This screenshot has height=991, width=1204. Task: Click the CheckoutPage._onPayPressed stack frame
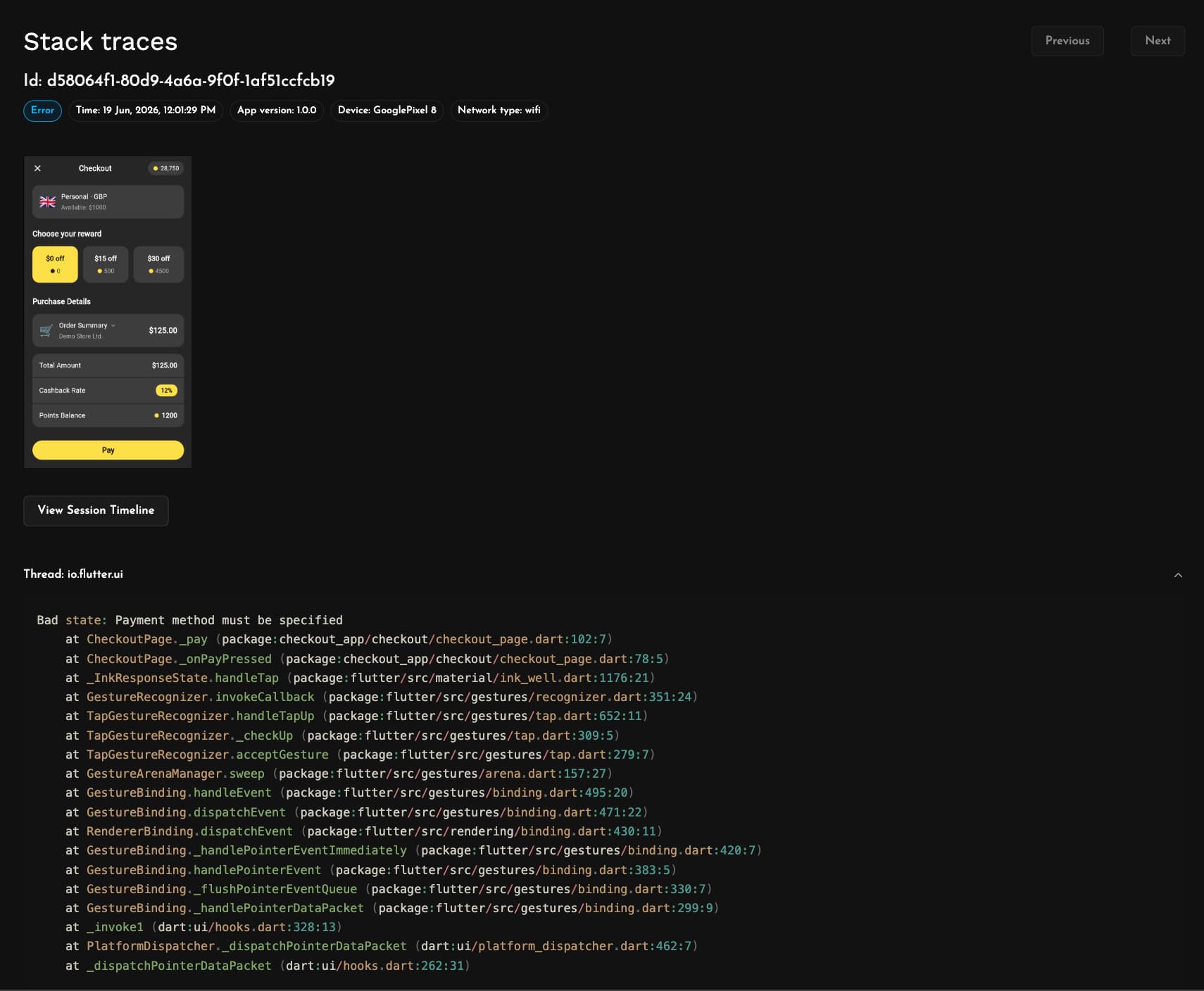pyautogui.click(x=368, y=659)
